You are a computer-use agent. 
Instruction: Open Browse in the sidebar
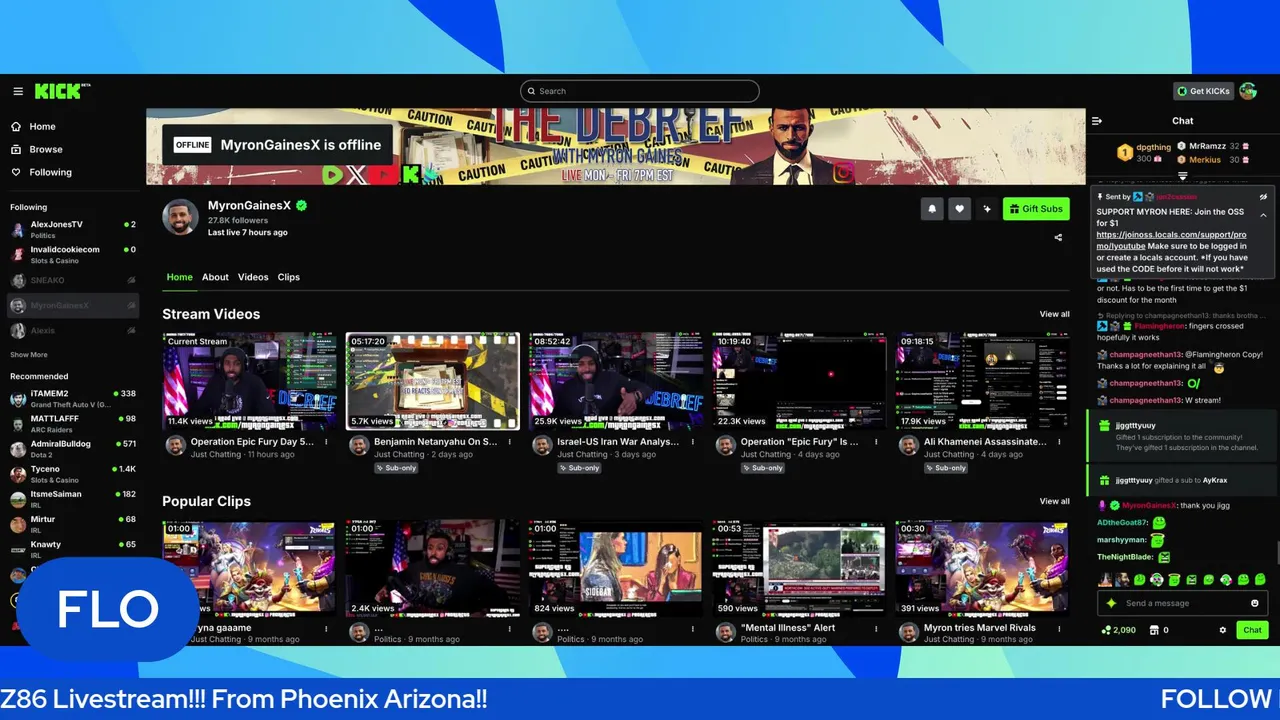coord(46,149)
